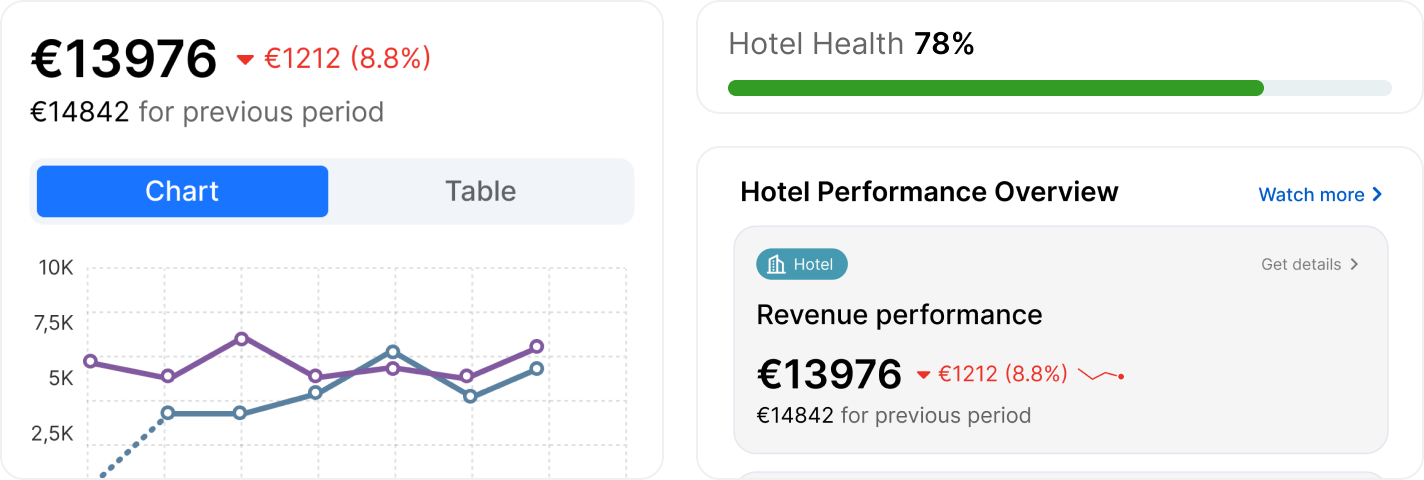Click the hotel building icon in the badge
Screen dimensions: 1424x480
tap(776, 265)
